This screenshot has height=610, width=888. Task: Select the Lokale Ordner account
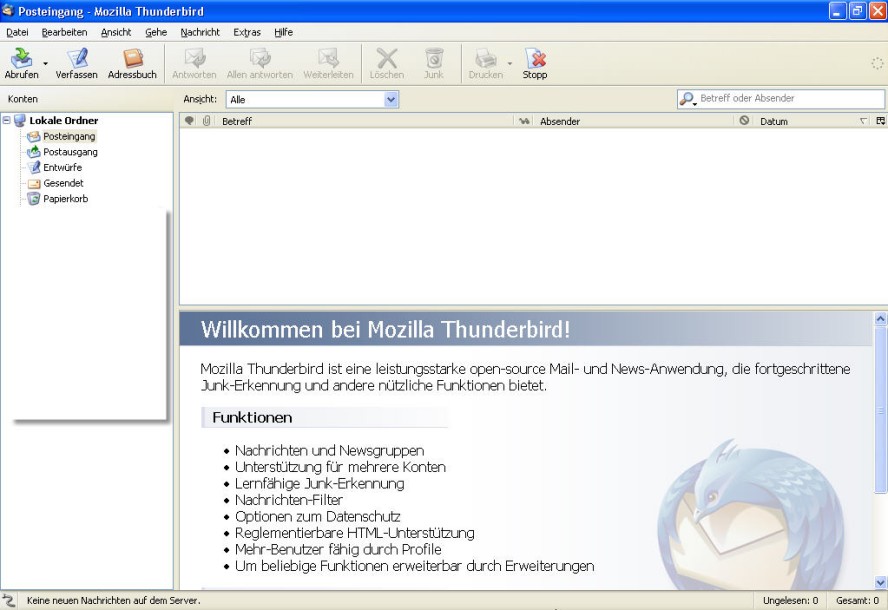click(x=63, y=121)
